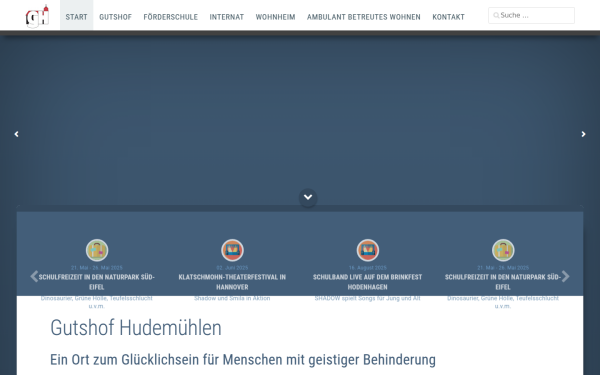Viewport: 600px width, 375px height.
Task: Click Klatschmohn-Theaterfestival theater icon
Action: click(x=232, y=250)
